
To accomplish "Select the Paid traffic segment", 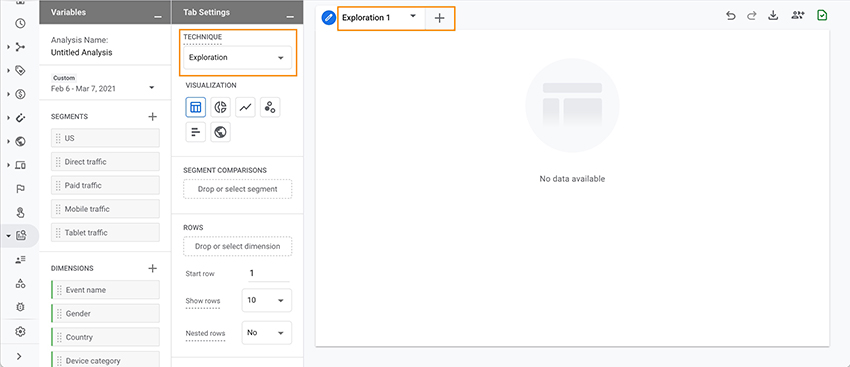I will tap(106, 185).
